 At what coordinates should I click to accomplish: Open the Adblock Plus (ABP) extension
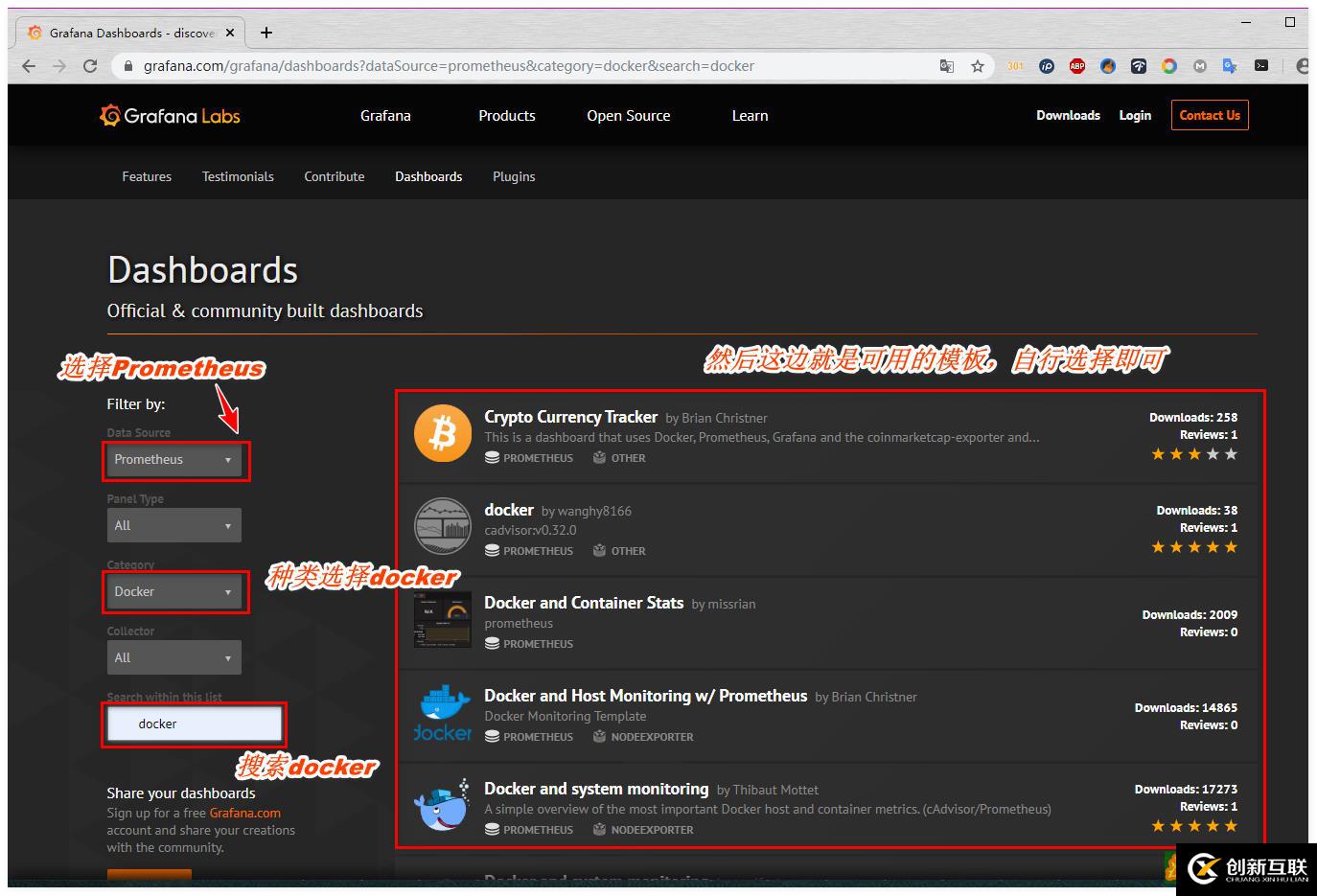point(1077,66)
